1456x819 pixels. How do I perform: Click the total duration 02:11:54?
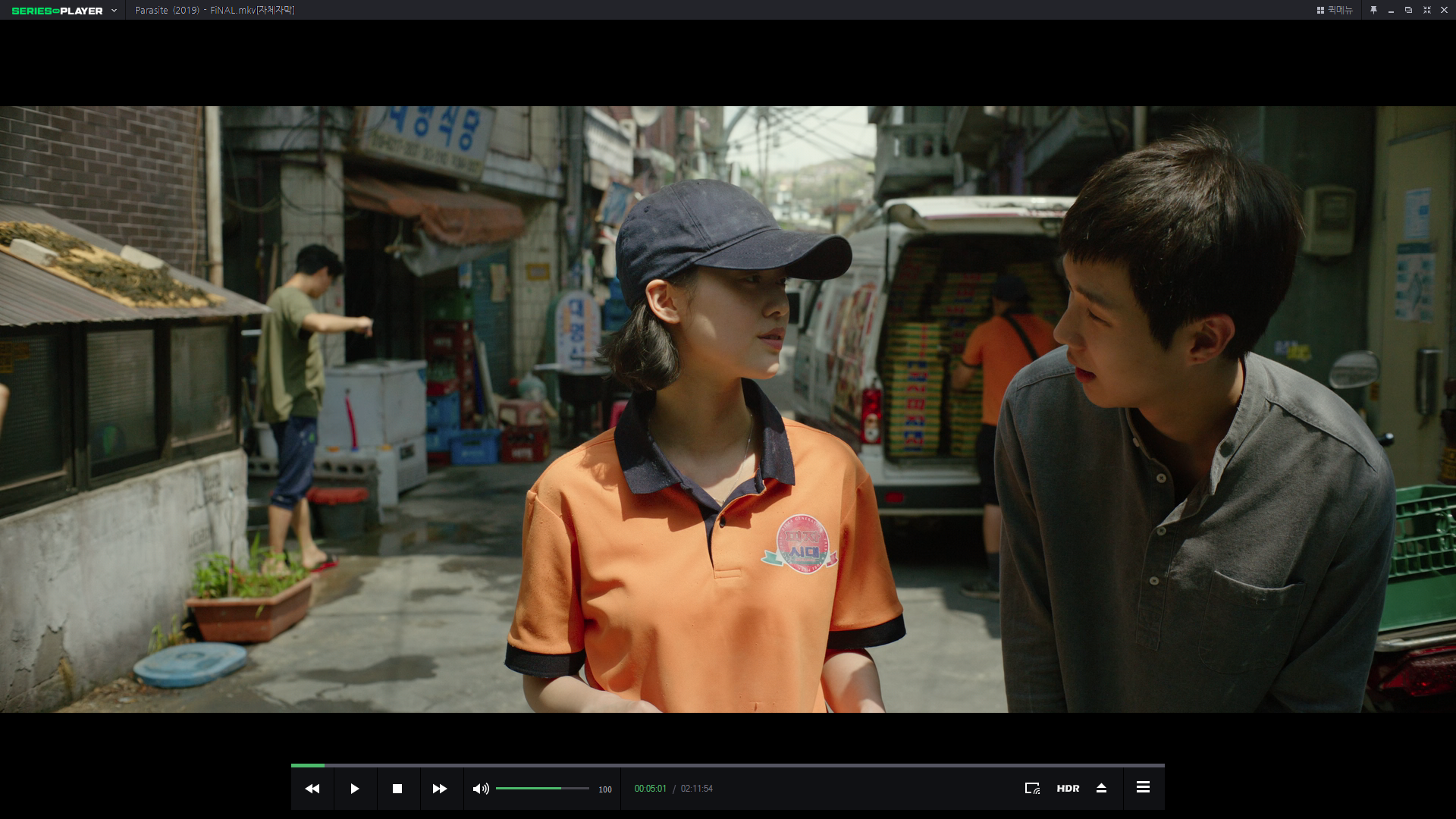pyautogui.click(x=697, y=789)
